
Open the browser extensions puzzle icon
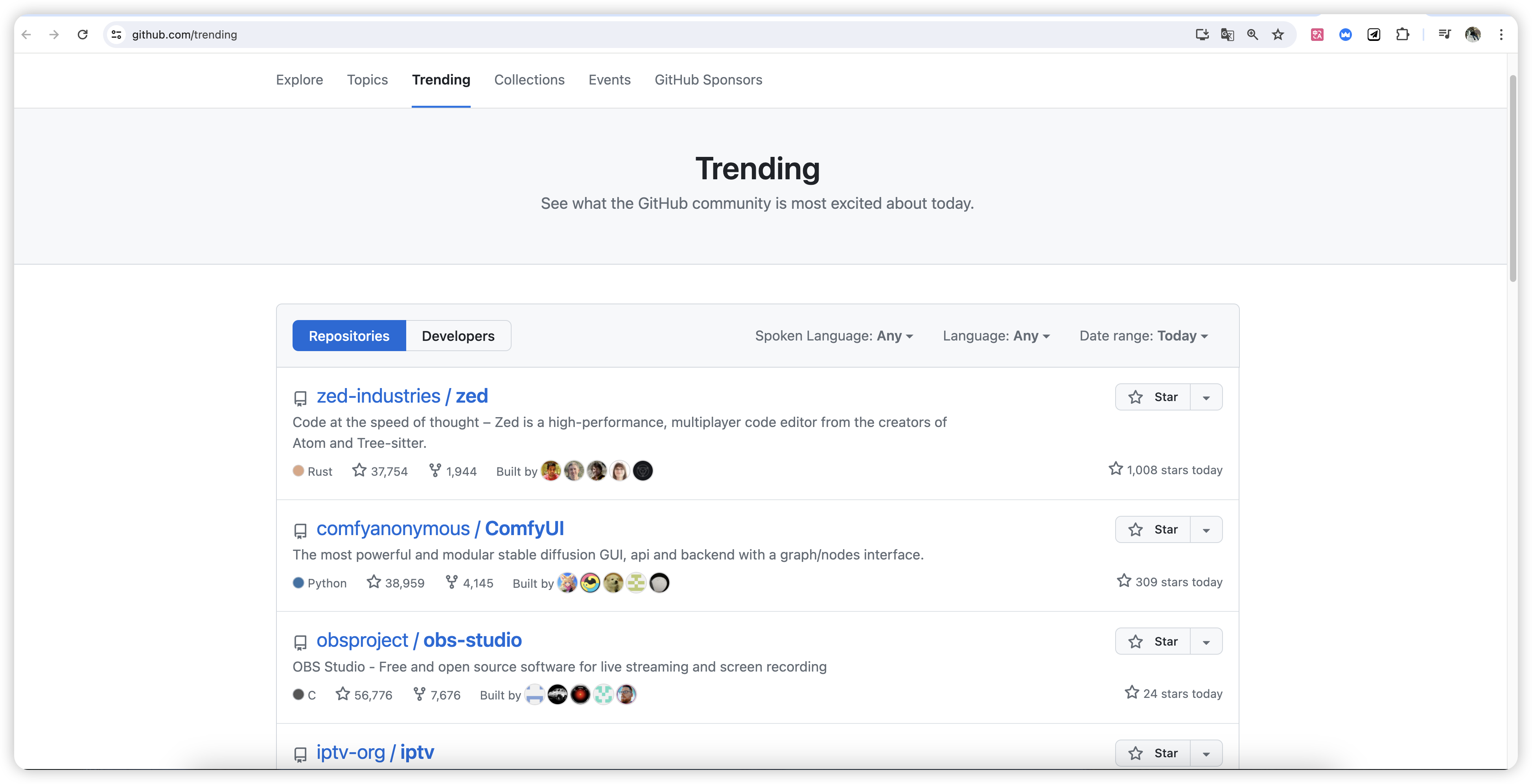[x=1402, y=35]
